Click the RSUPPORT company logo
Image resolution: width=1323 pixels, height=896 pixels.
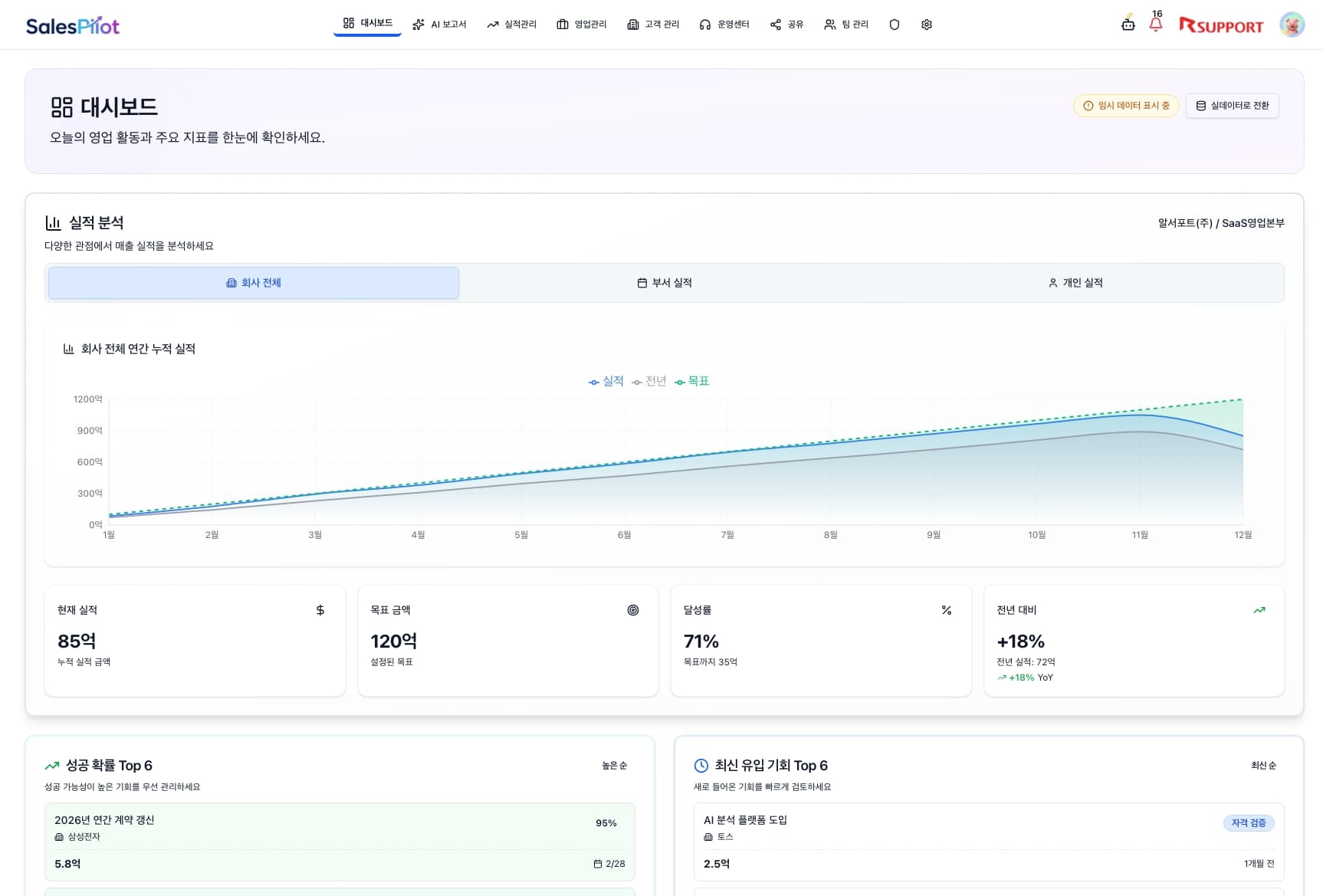(1220, 26)
